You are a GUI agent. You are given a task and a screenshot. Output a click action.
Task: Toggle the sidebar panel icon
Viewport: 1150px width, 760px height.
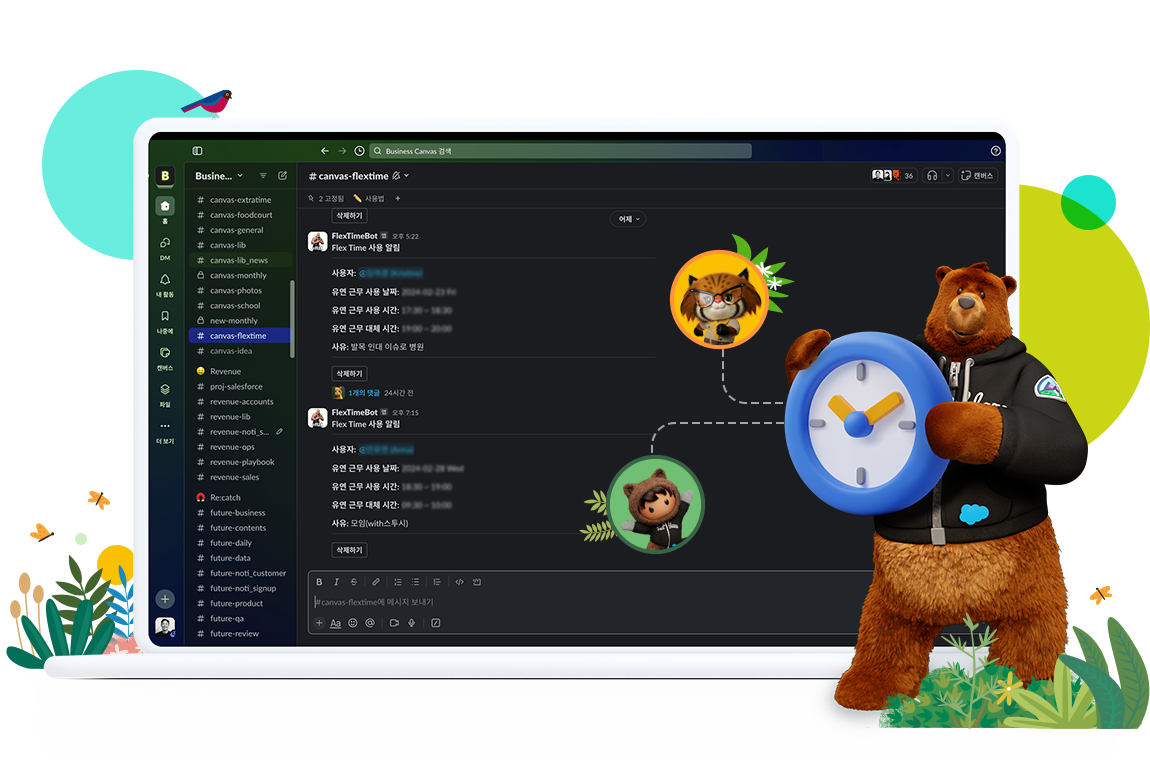click(x=197, y=150)
